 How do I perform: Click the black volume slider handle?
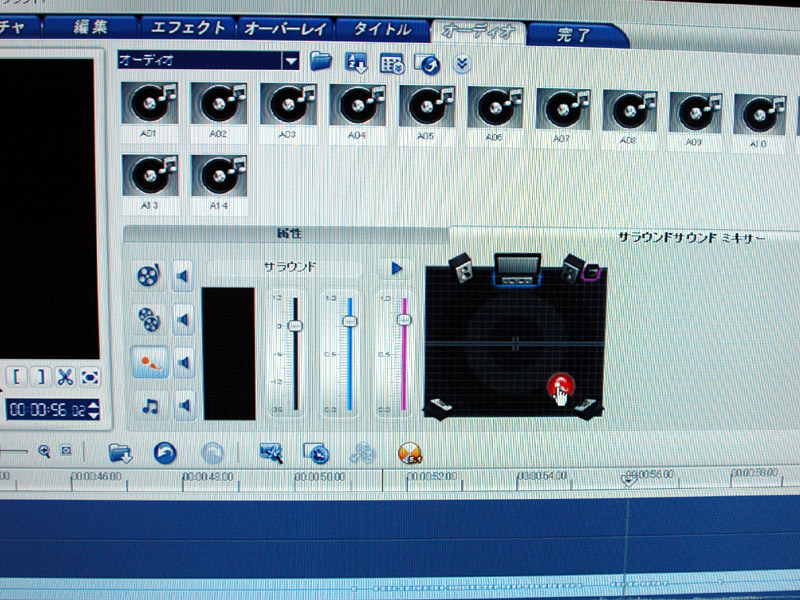pyautogui.click(x=295, y=326)
